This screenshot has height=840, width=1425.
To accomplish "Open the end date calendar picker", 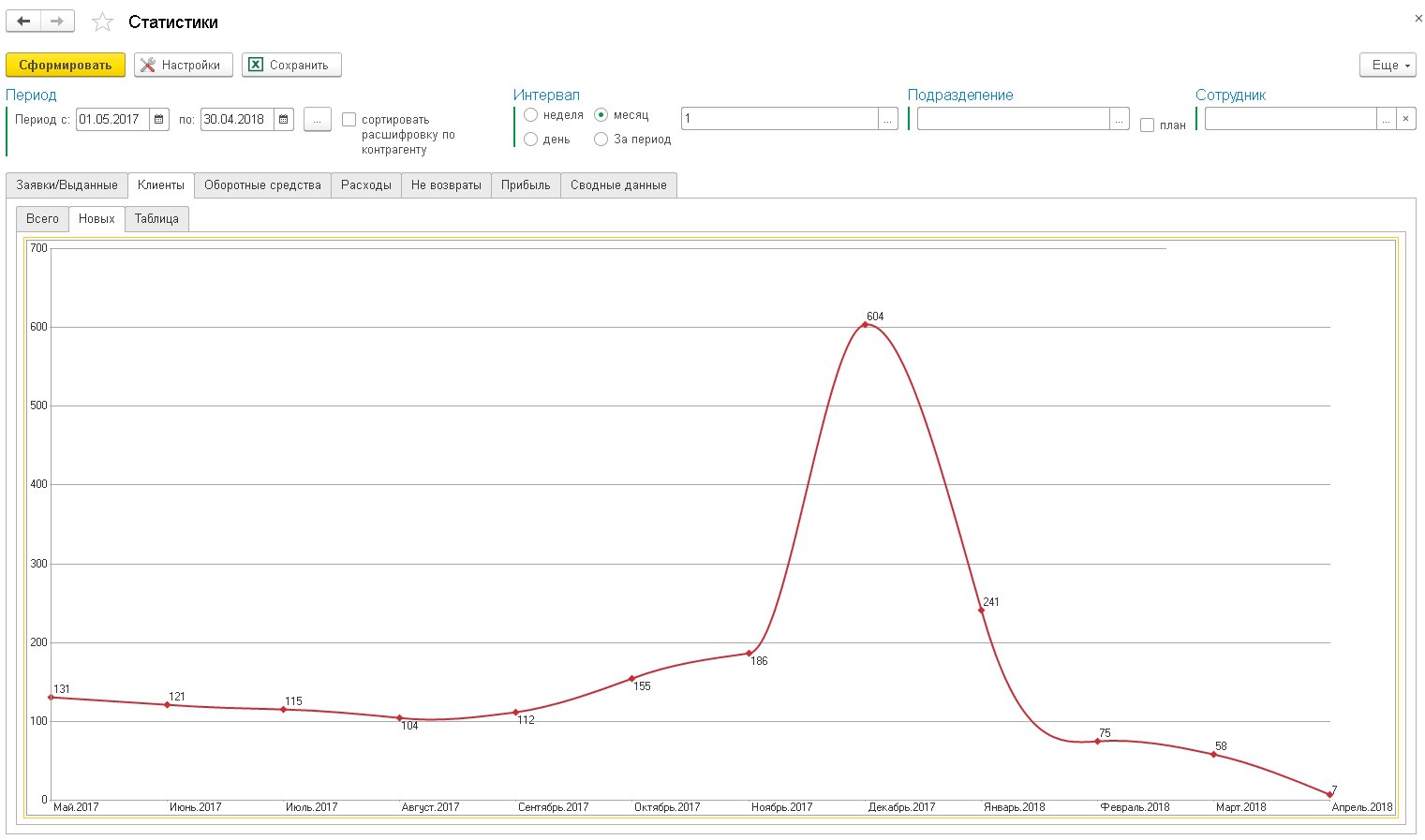I will coord(284,120).
